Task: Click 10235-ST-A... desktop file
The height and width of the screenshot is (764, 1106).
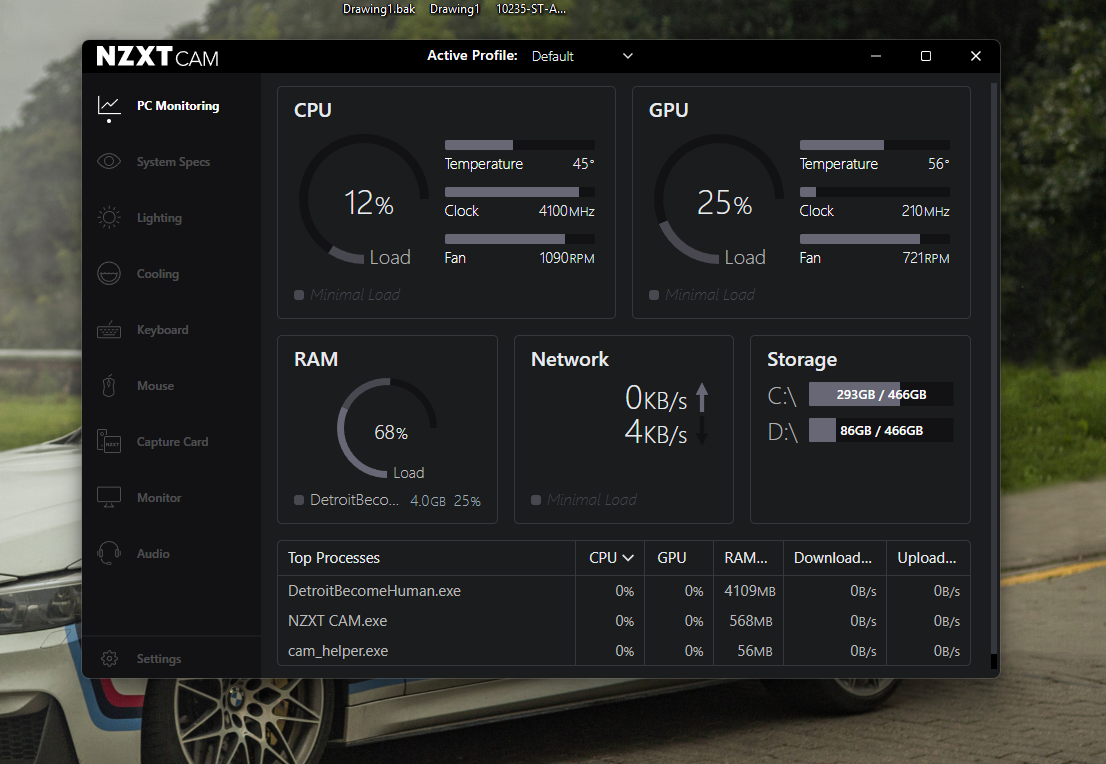Action: point(530,9)
